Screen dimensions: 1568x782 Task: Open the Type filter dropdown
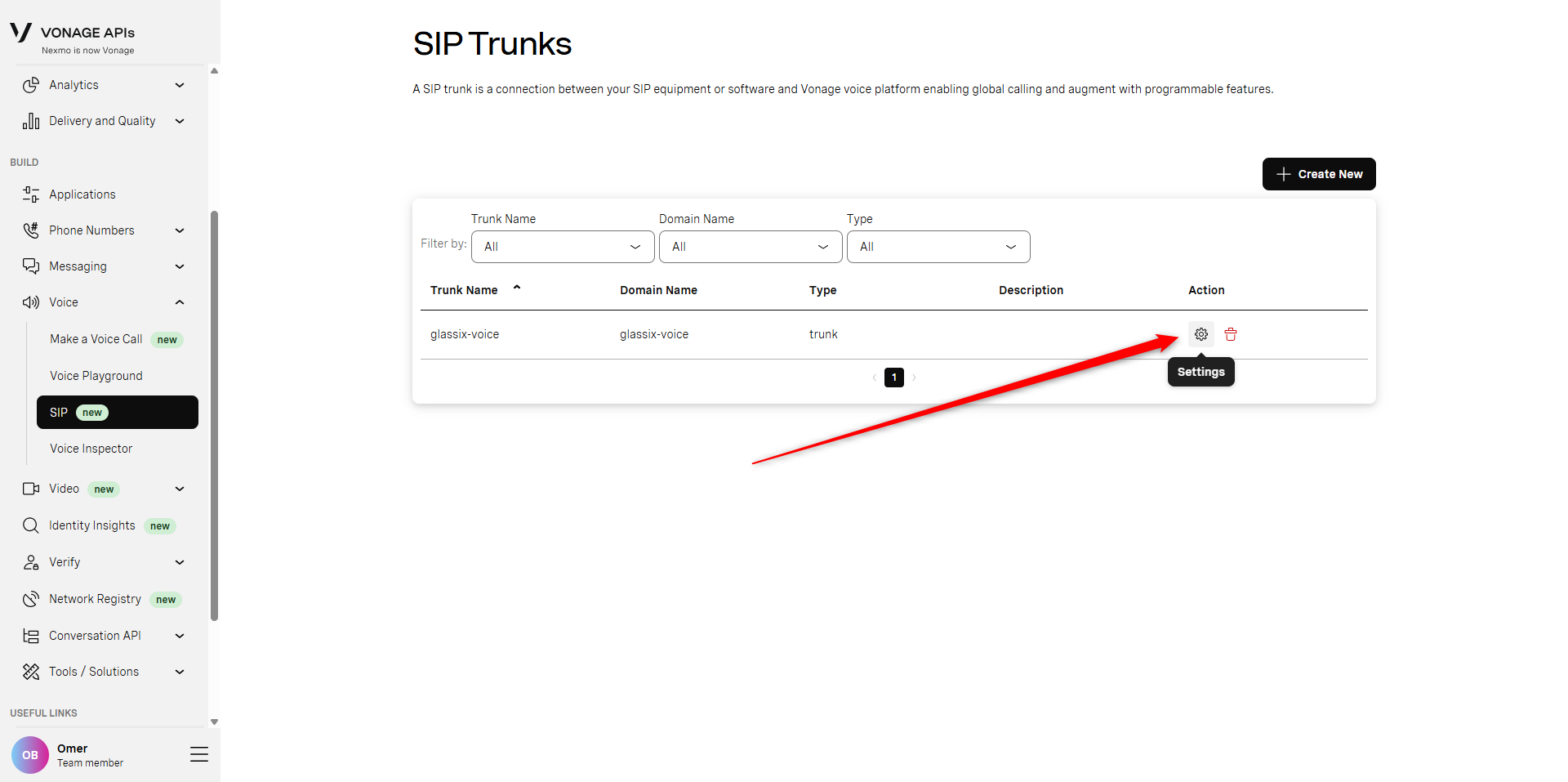pos(938,247)
